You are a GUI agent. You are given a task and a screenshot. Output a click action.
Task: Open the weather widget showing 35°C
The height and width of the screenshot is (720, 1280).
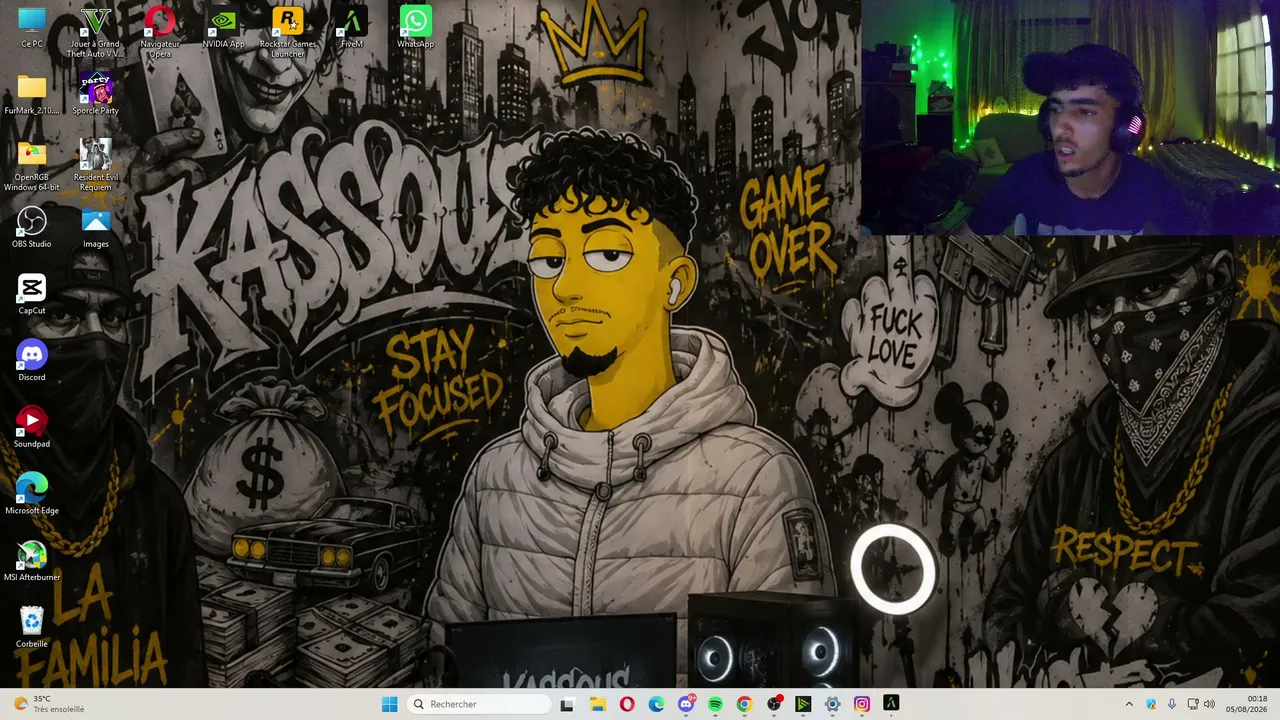tap(50, 704)
